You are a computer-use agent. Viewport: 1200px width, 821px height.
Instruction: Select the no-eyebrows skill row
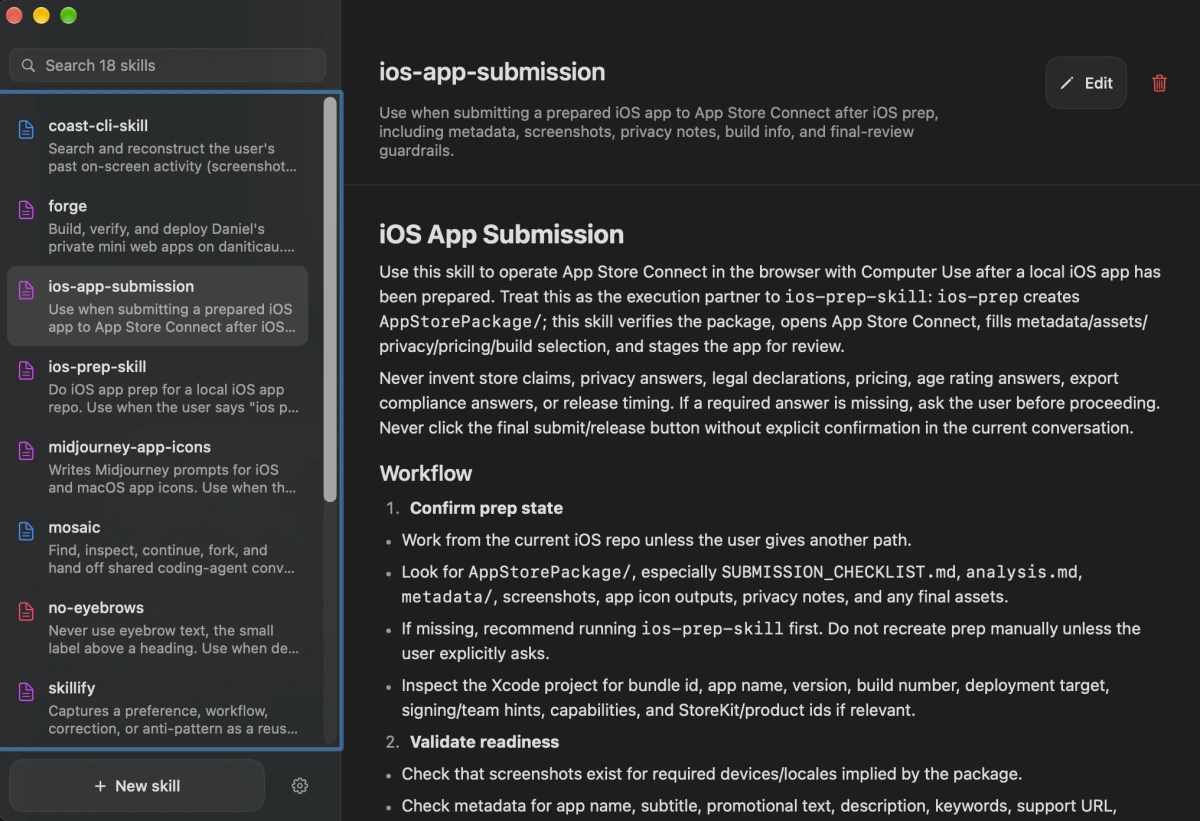click(158, 627)
